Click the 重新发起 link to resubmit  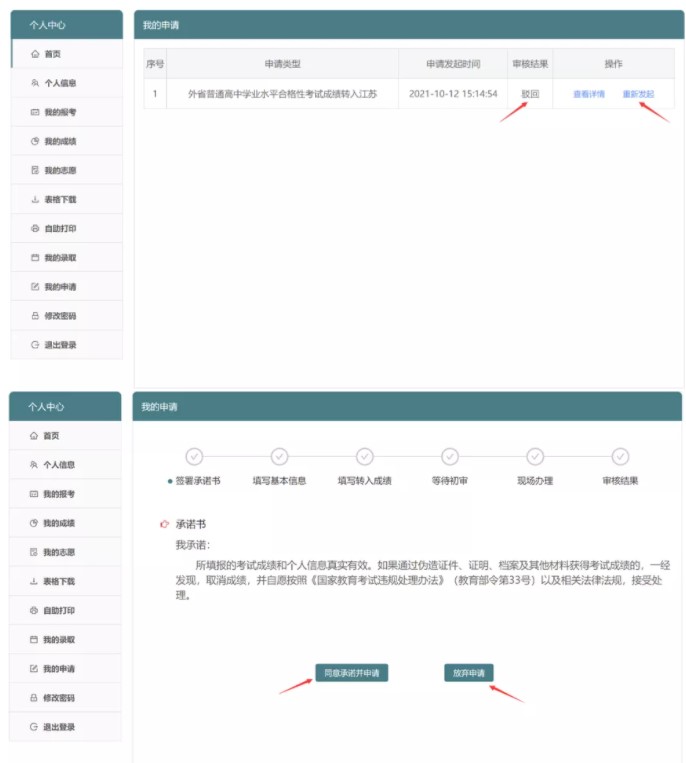(x=638, y=95)
